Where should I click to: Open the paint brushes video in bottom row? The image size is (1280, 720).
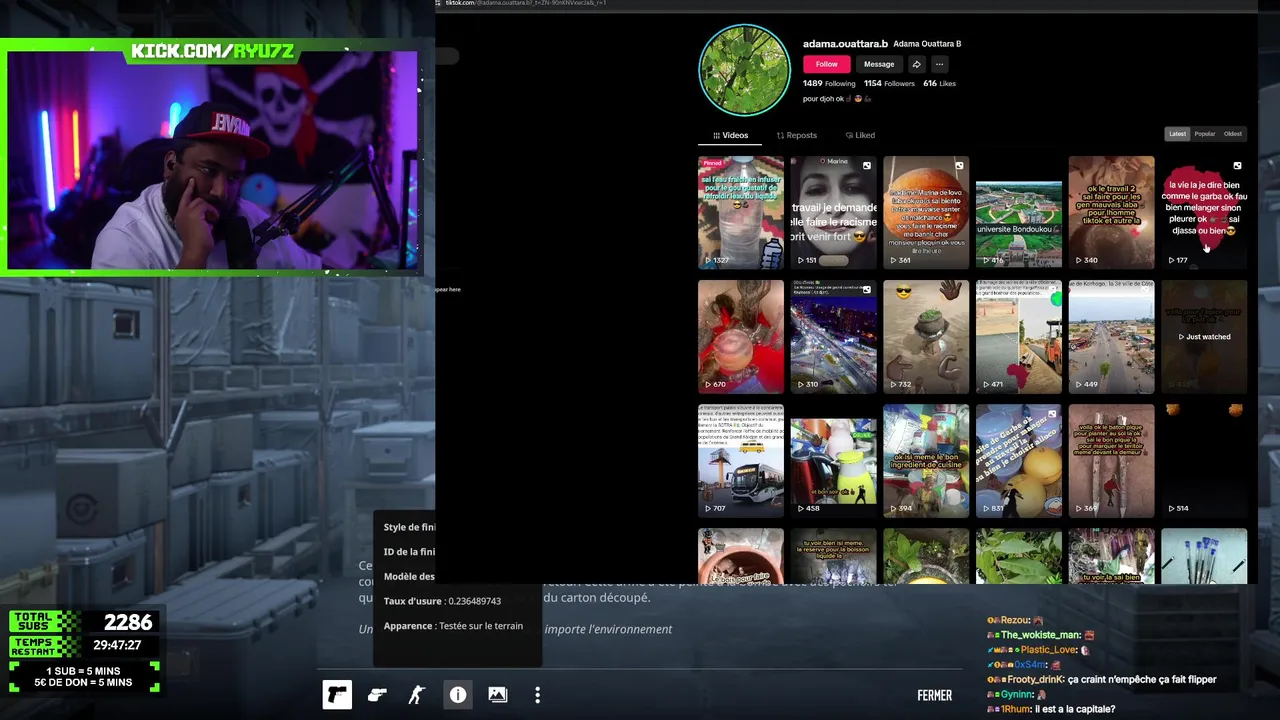1204,556
